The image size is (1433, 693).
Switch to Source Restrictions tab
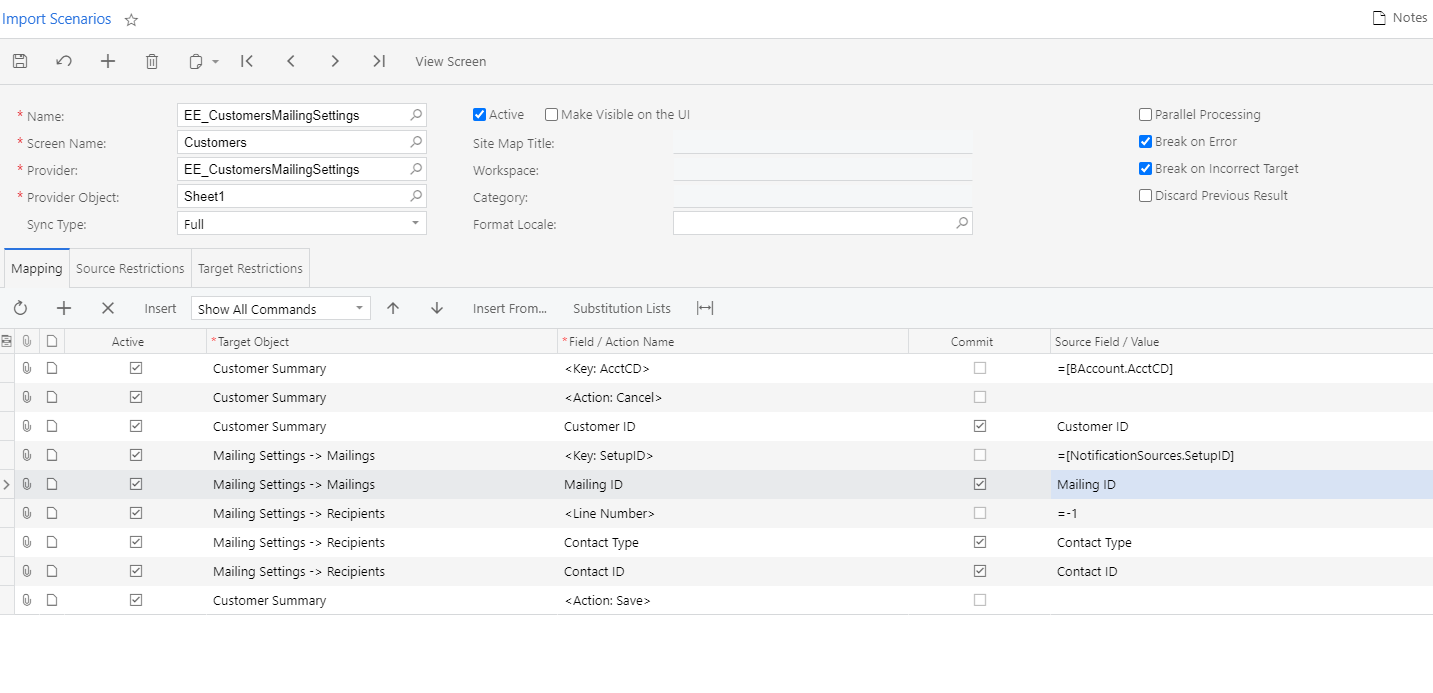pyautogui.click(x=130, y=268)
